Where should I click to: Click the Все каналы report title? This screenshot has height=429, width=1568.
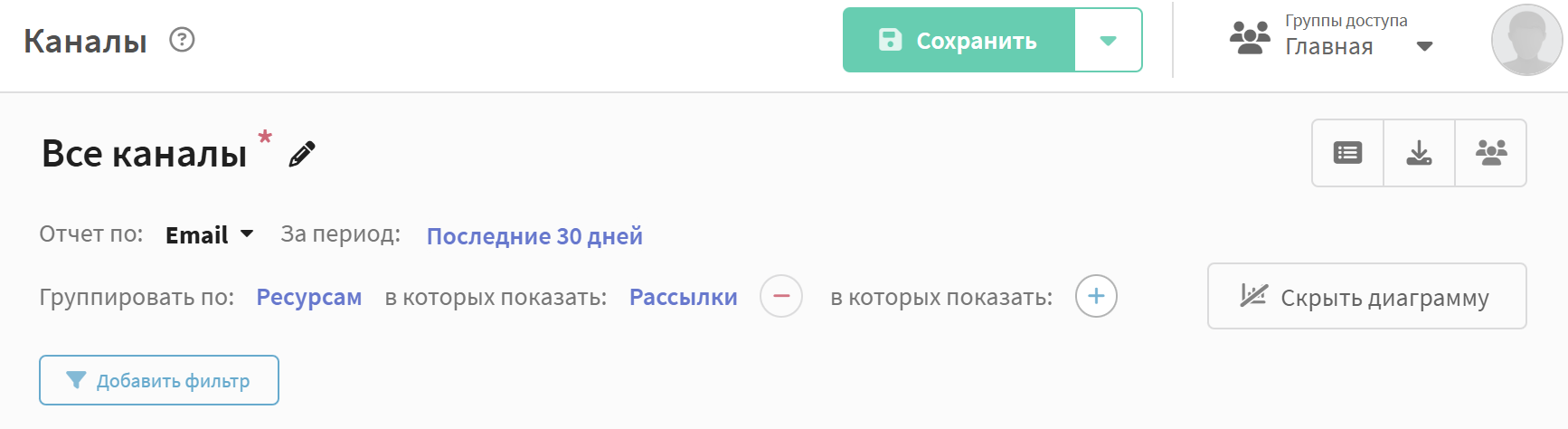tap(145, 154)
